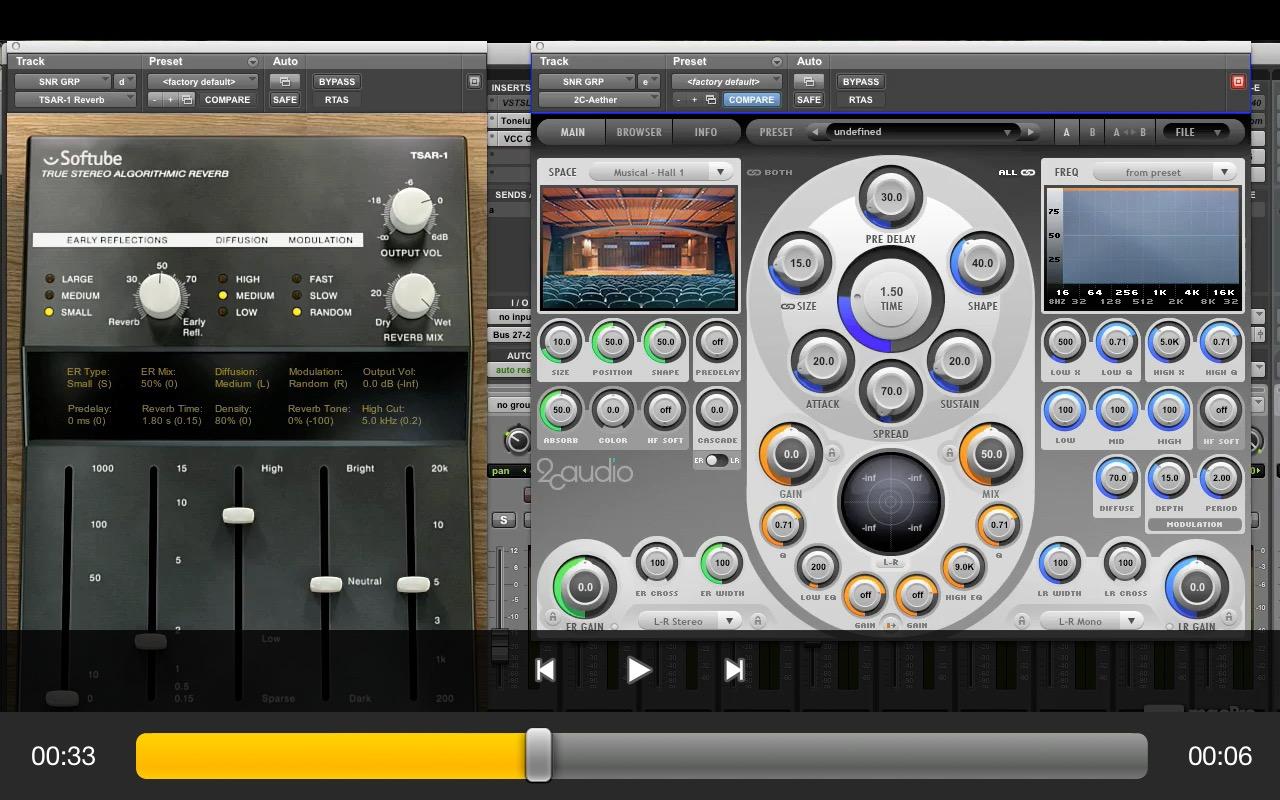Select SLOW modulation on TSAR-1

point(297,296)
